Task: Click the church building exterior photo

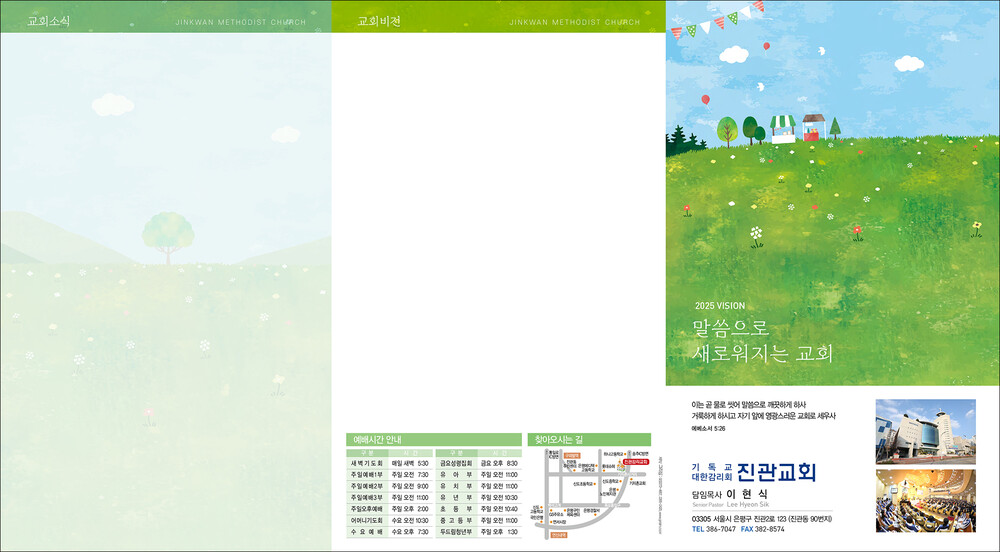Action: coord(925,429)
